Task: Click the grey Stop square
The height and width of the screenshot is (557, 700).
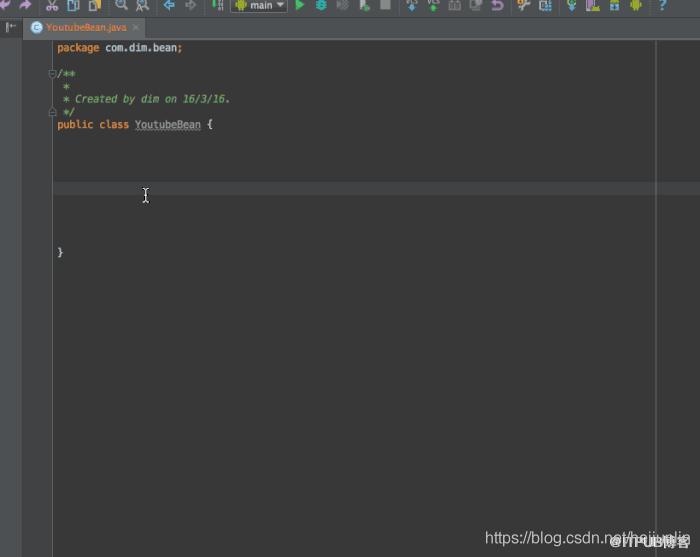Action: (x=385, y=5)
